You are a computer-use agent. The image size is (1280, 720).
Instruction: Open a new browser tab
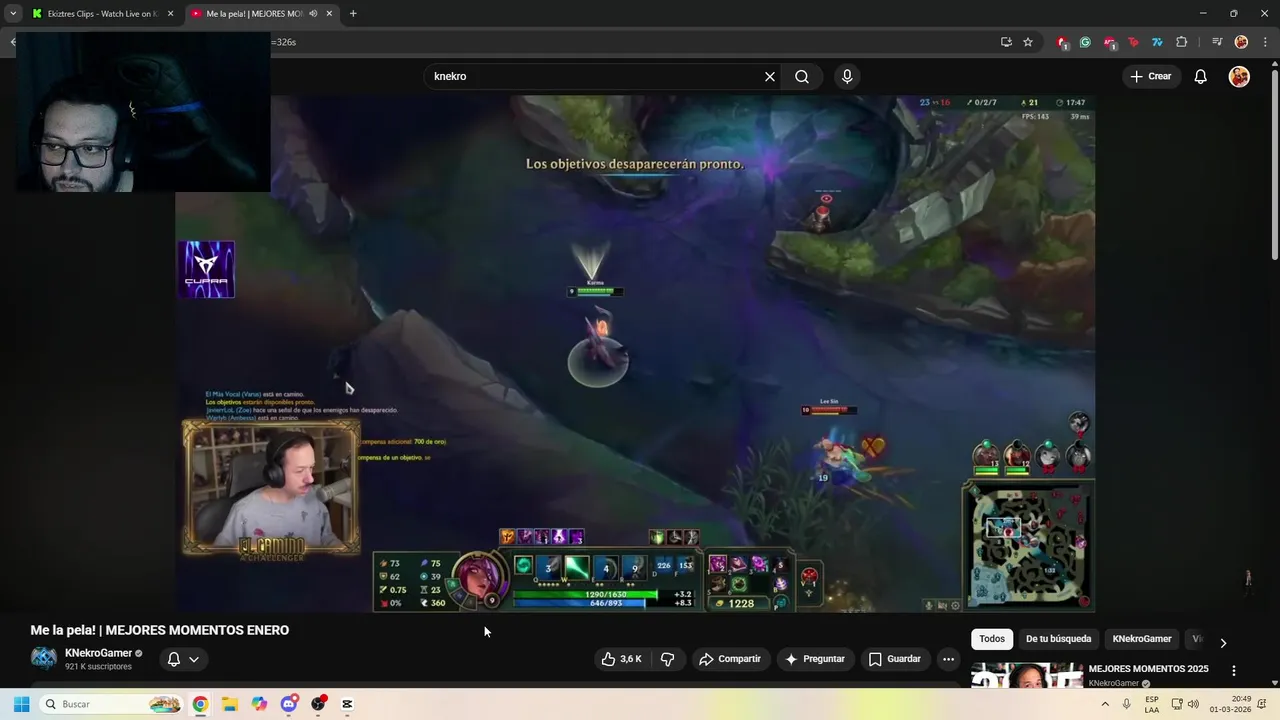353,14
